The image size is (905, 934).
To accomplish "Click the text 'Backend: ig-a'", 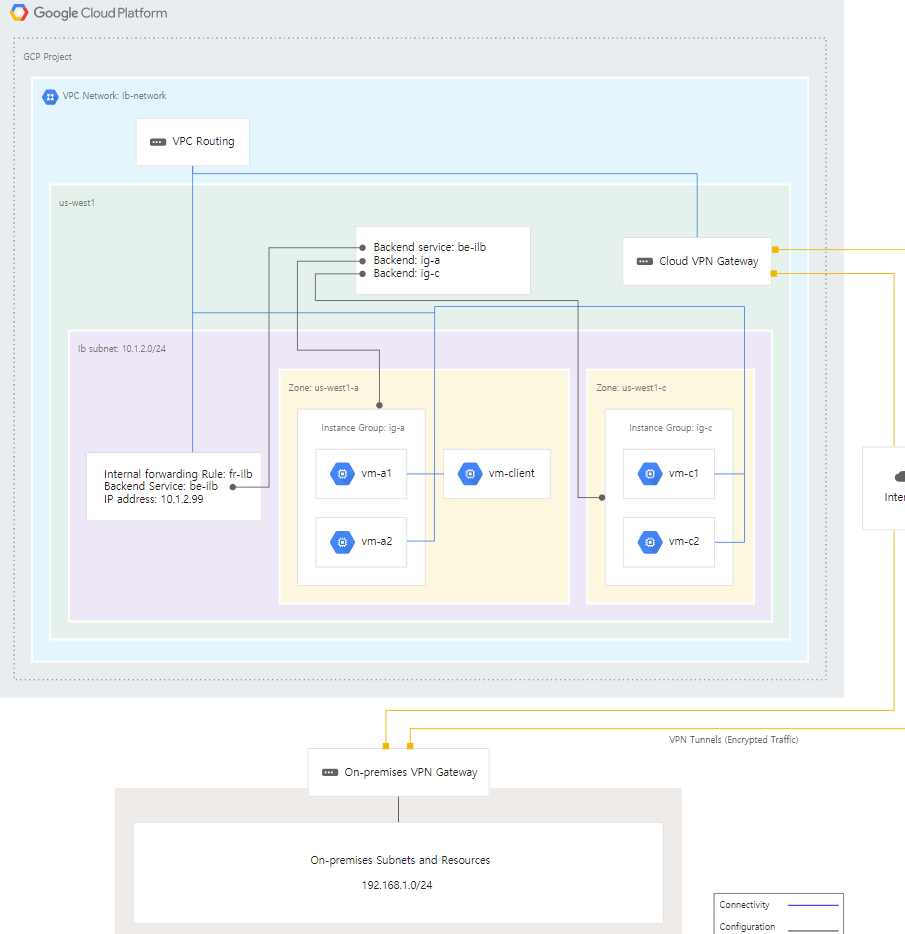I will (406, 260).
